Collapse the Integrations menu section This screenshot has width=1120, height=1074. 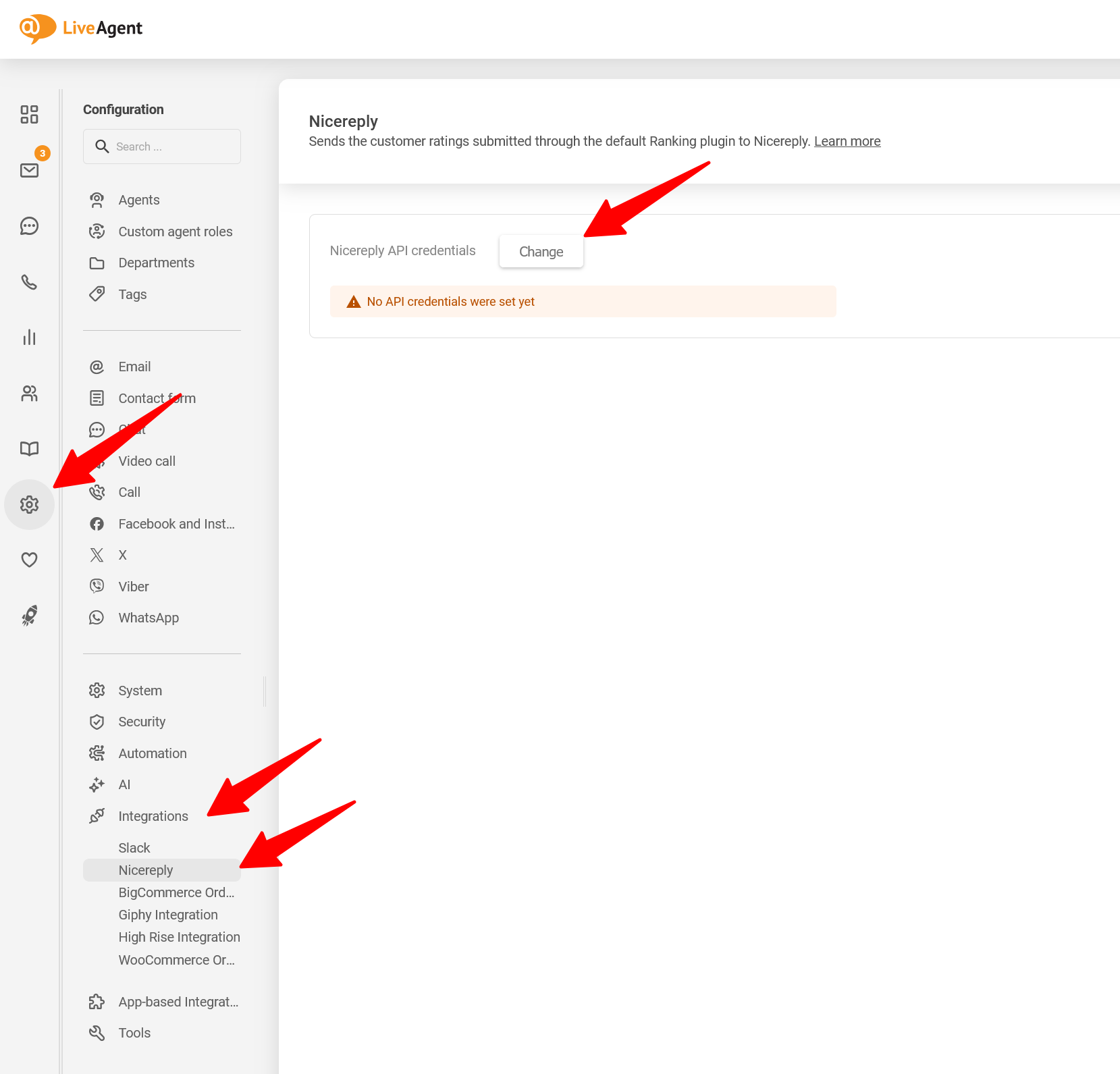(x=153, y=816)
